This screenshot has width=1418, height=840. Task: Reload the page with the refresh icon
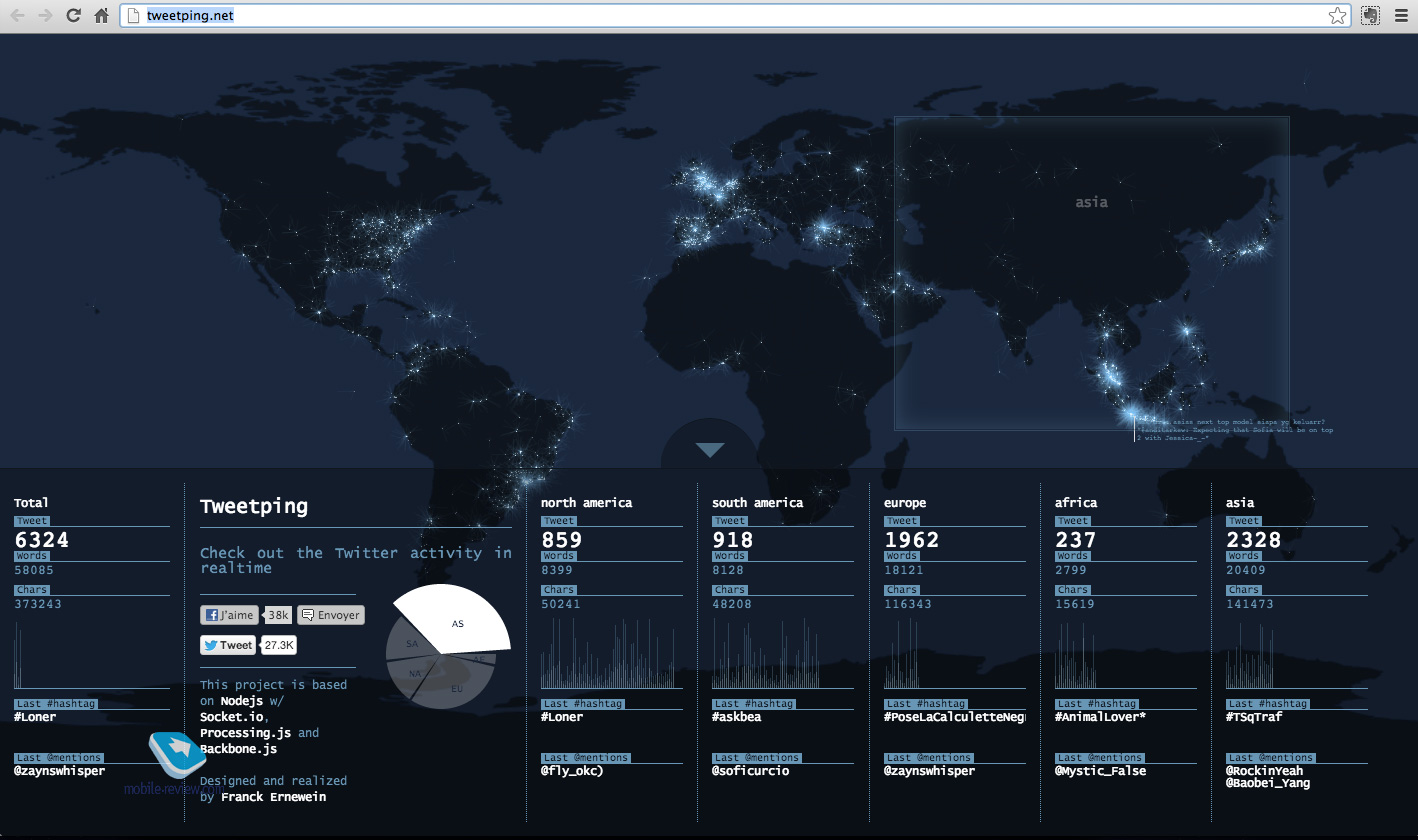click(x=73, y=15)
